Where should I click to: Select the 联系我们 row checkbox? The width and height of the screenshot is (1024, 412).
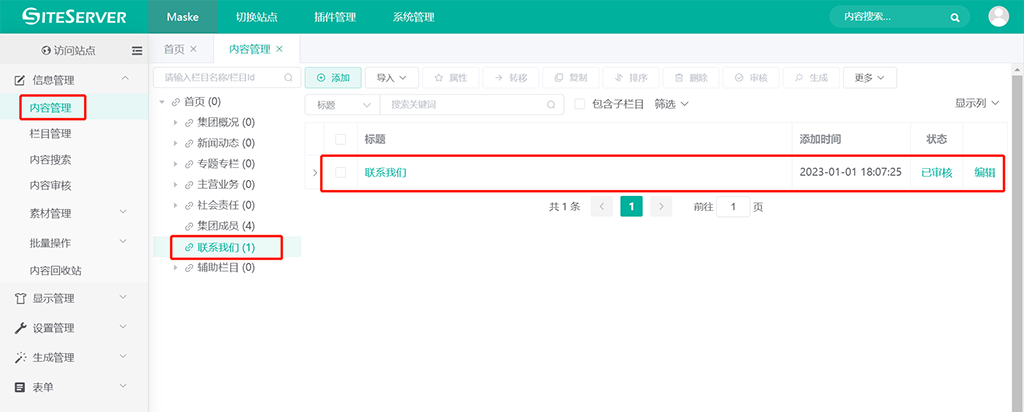click(341, 173)
